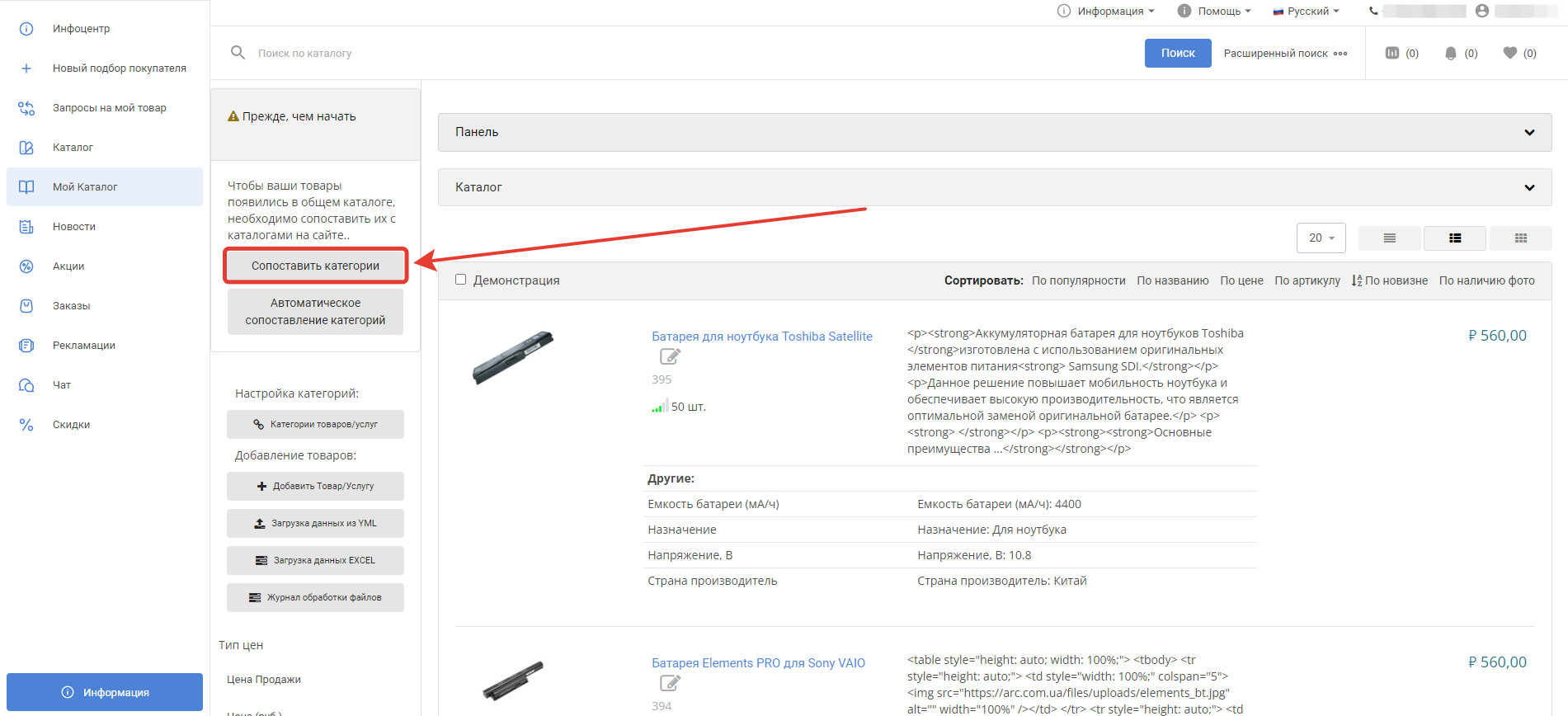Viewport: 1568px width, 716px height.
Task: Select compact list view icon
Action: (x=1390, y=238)
